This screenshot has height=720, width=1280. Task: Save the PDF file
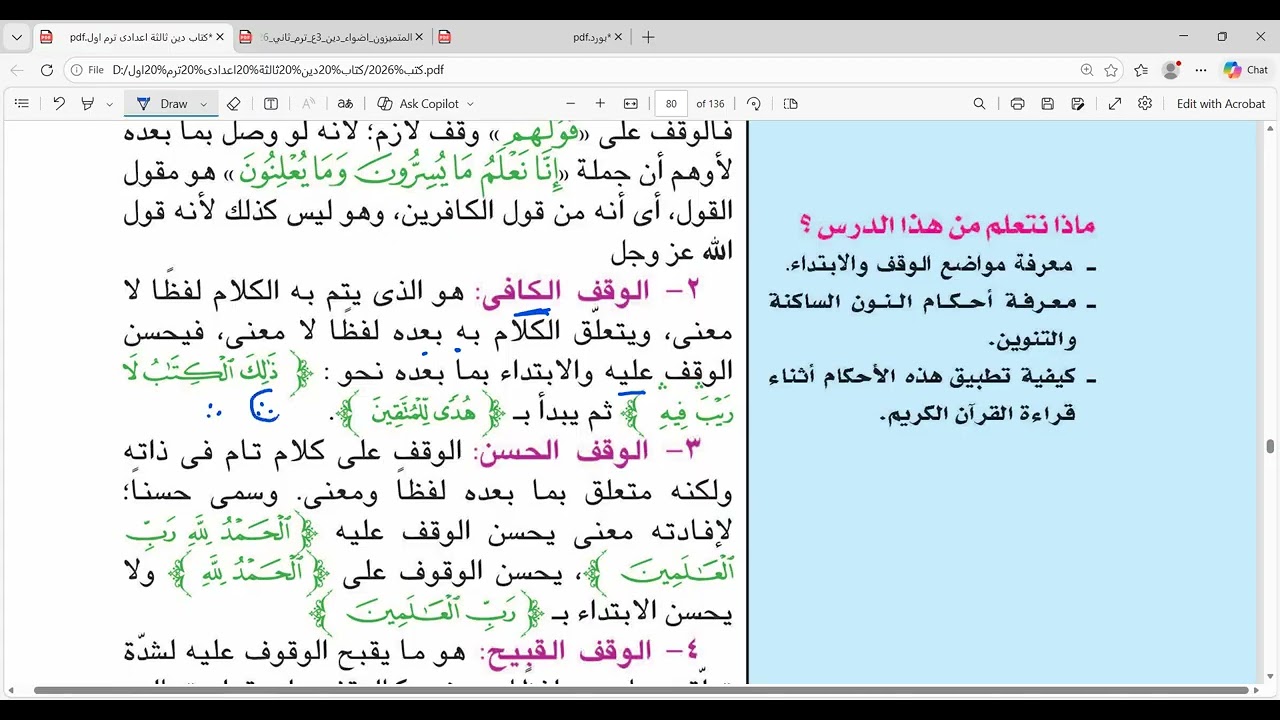point(1047,103)
